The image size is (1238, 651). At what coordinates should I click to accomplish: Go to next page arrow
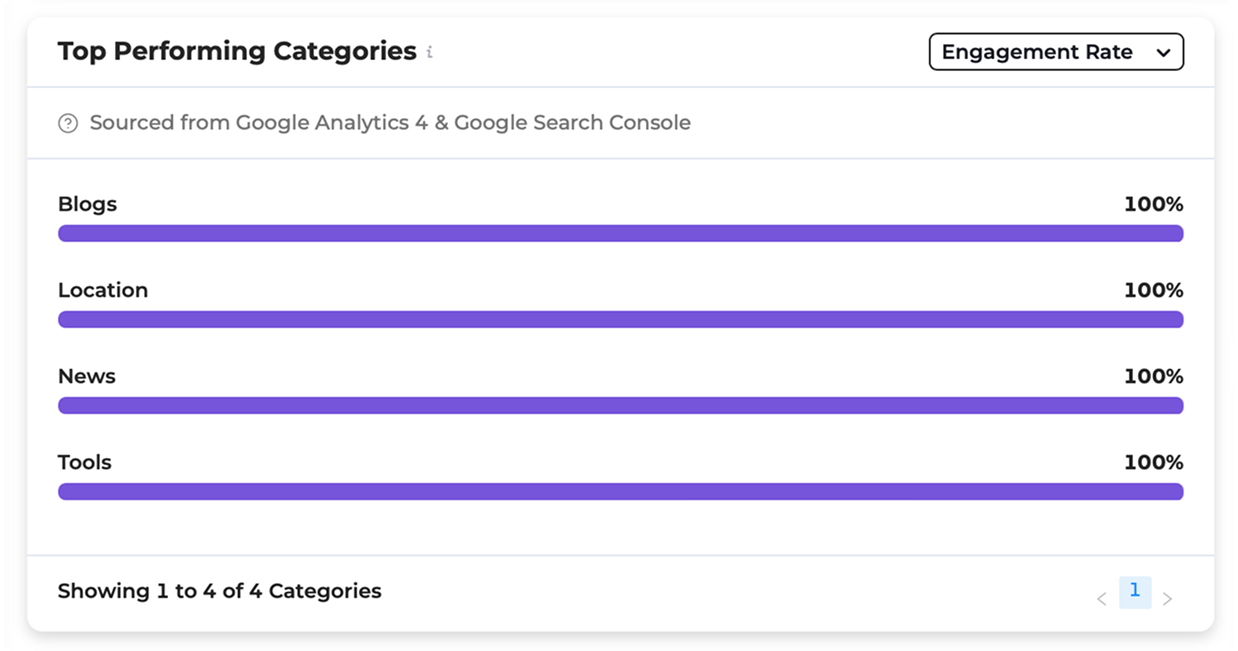[x=1167, y=599]
